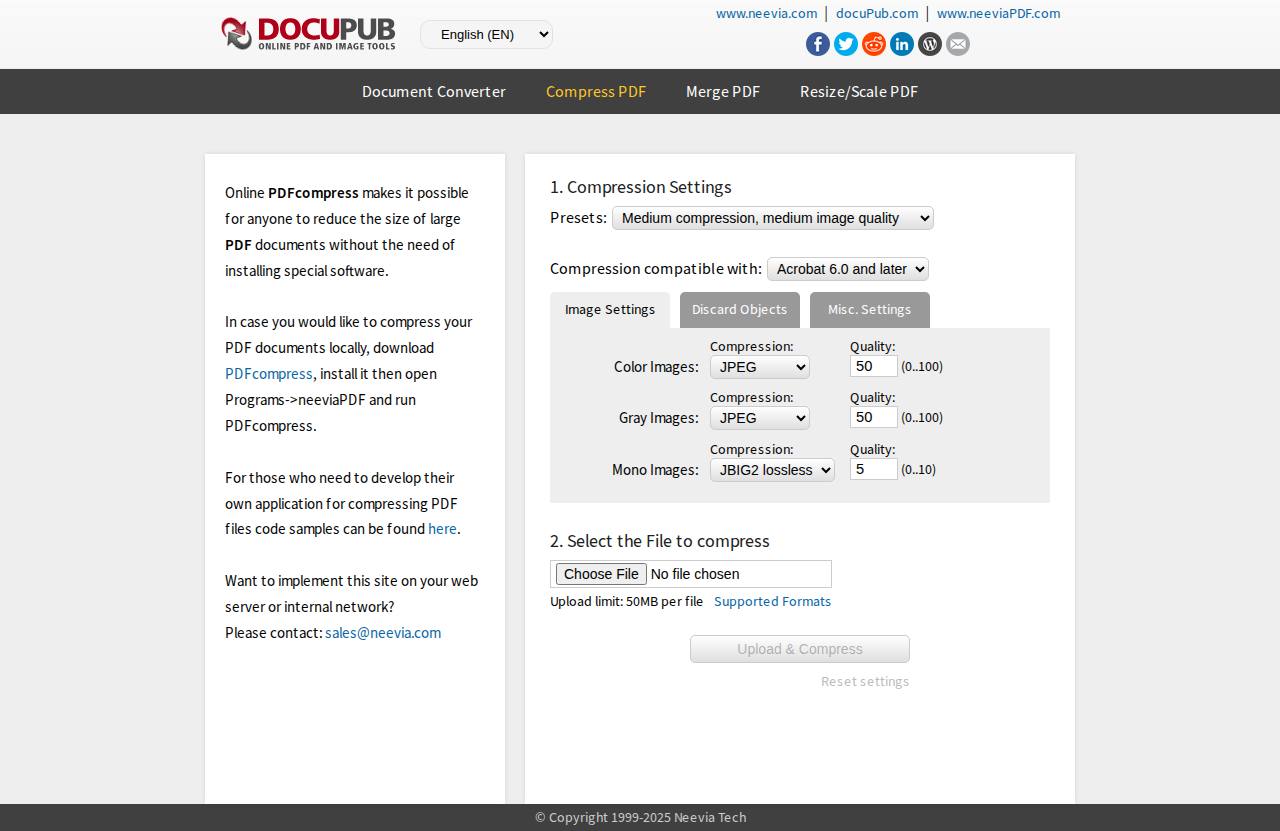Click the email share icon
Viewport: 1280px width, 831px height.
click(958, 44)
